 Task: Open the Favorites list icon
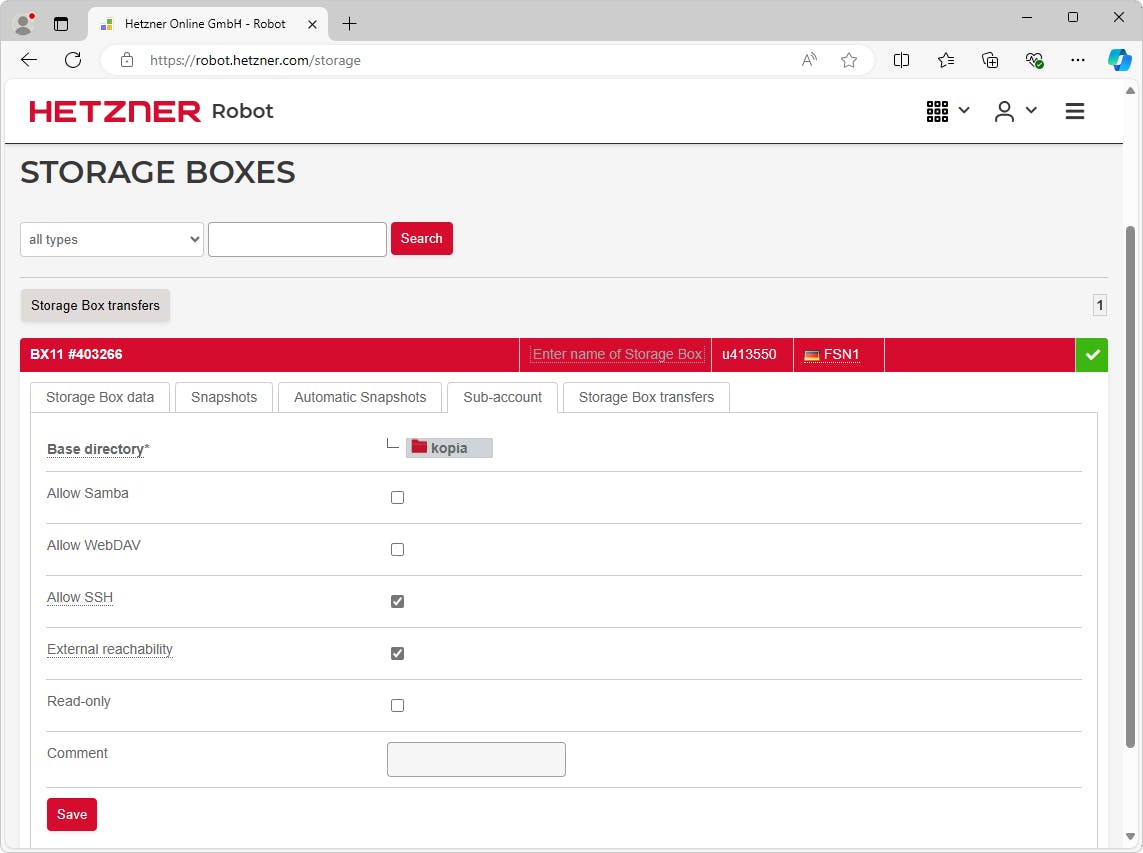point(945,60)
